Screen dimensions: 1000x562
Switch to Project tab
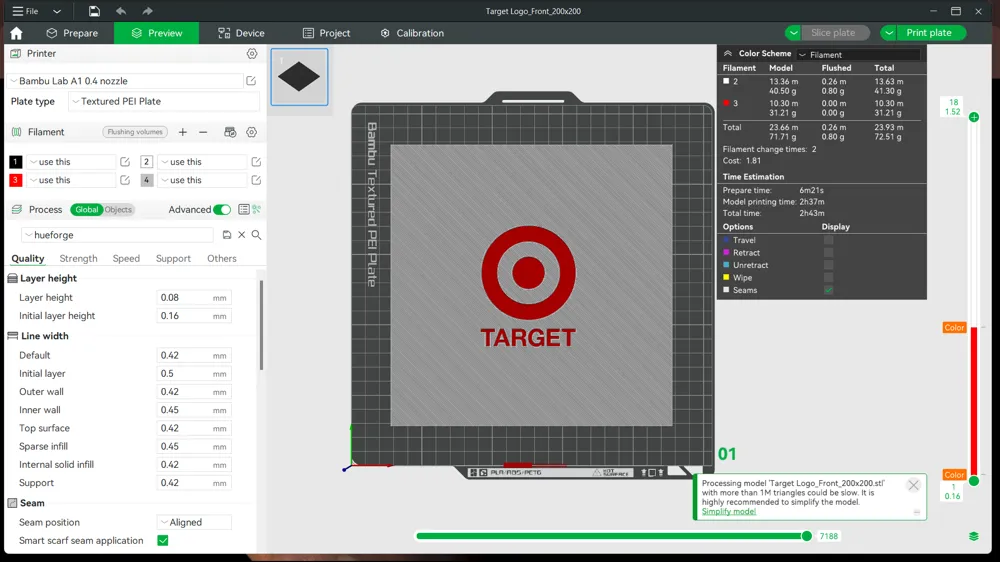pos(327,33)
